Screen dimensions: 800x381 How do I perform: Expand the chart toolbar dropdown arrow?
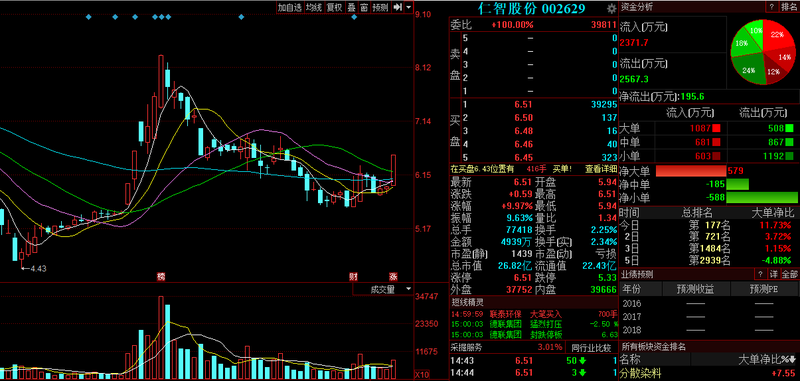point(410,7)
